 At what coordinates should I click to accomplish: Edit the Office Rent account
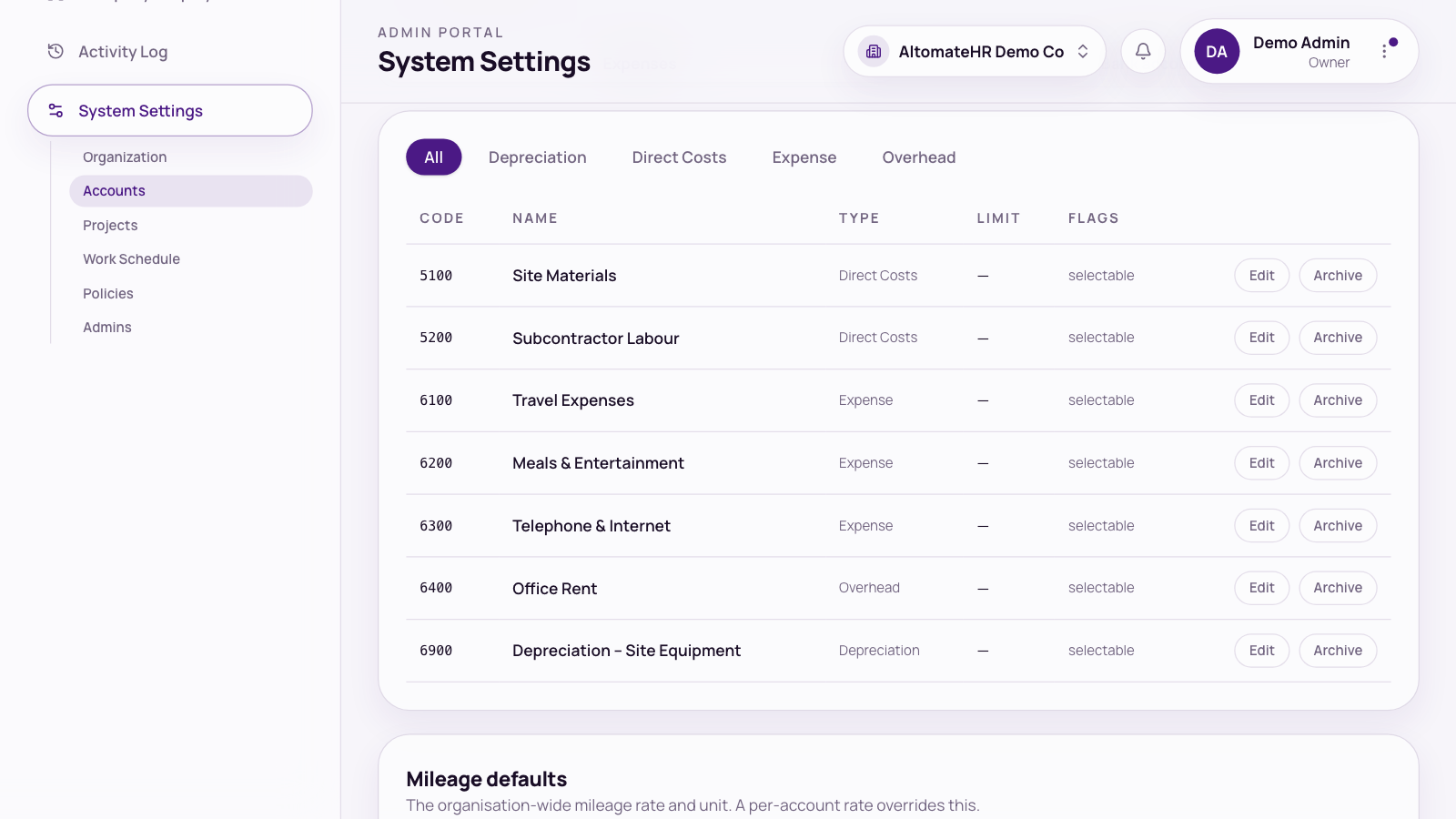[1262, 588]
